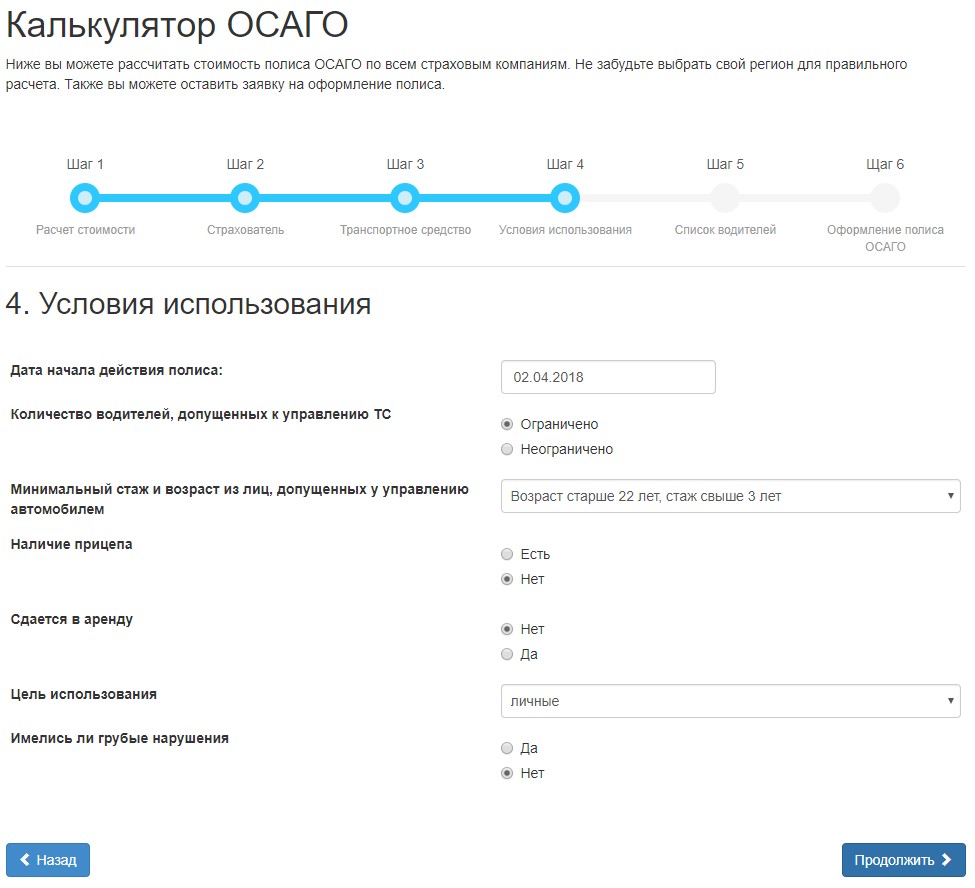Click the right arrow icon in Продолжить button
This screenshot has width=975, height=888.
coord(946,858)
